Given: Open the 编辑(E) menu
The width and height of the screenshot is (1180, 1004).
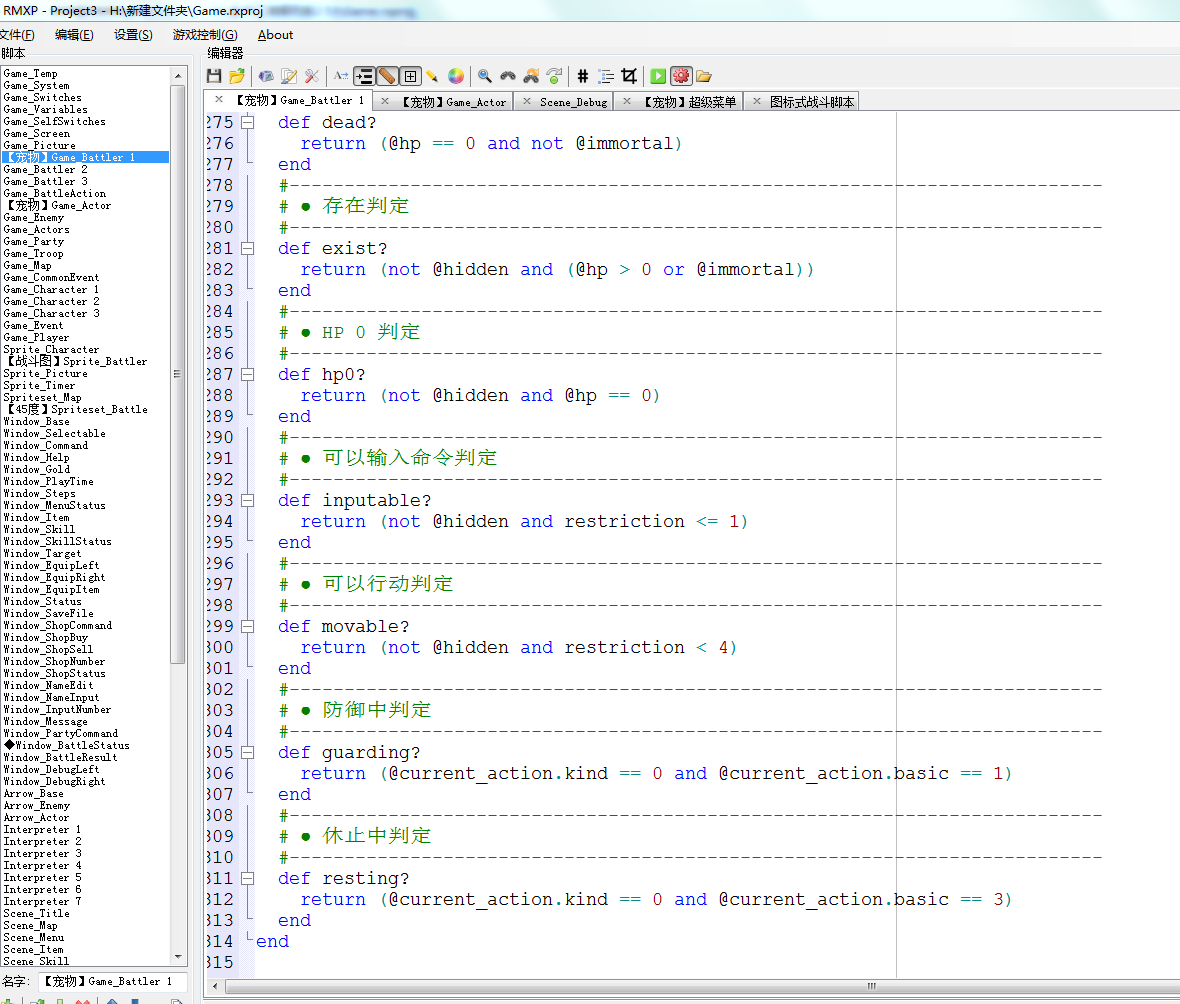Looking at the screenshot, I should (x=75, y=35).
